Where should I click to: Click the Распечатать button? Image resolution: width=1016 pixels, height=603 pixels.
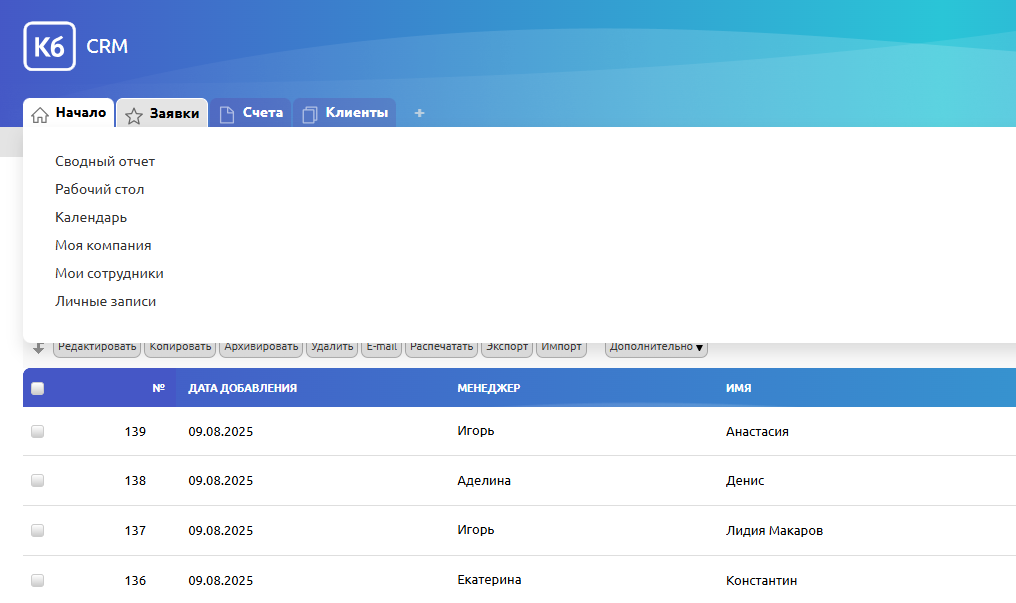click(x=441, y=347)
